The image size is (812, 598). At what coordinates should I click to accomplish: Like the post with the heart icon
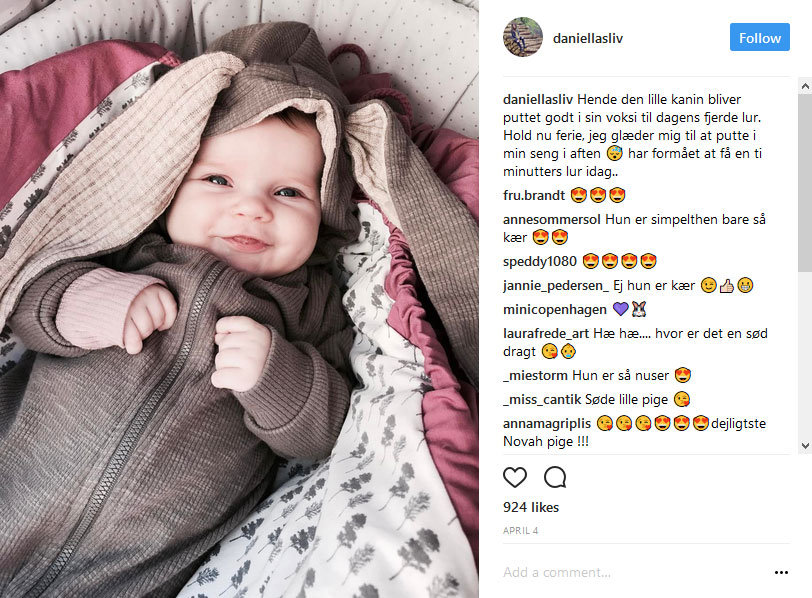coord(515,477)
